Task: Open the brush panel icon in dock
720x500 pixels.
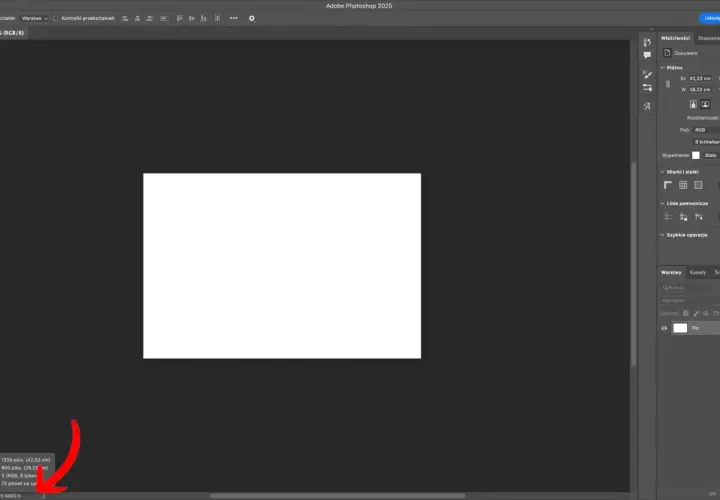Action: click(x=647, y=74)
